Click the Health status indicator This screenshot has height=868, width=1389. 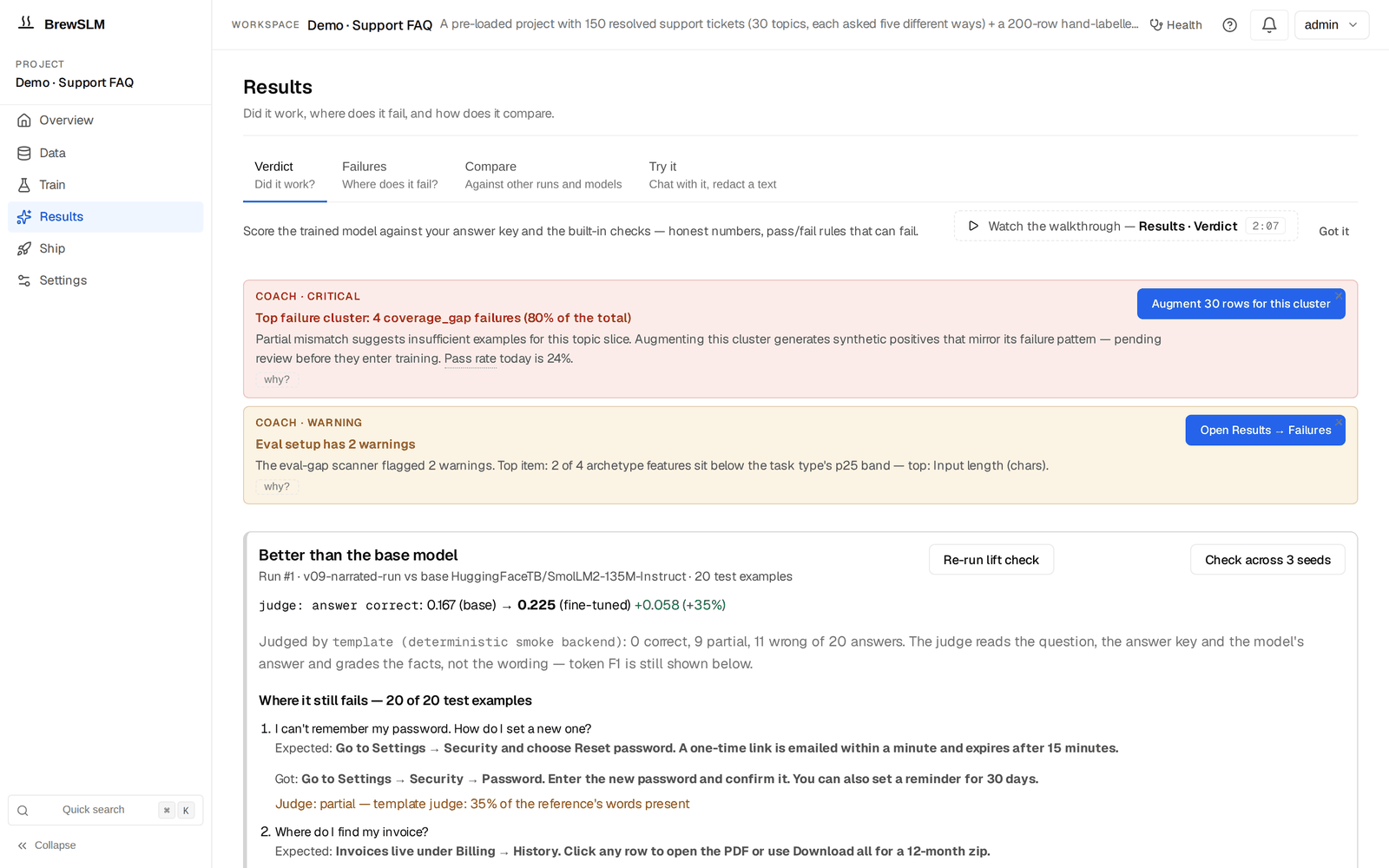[1175, 25]
